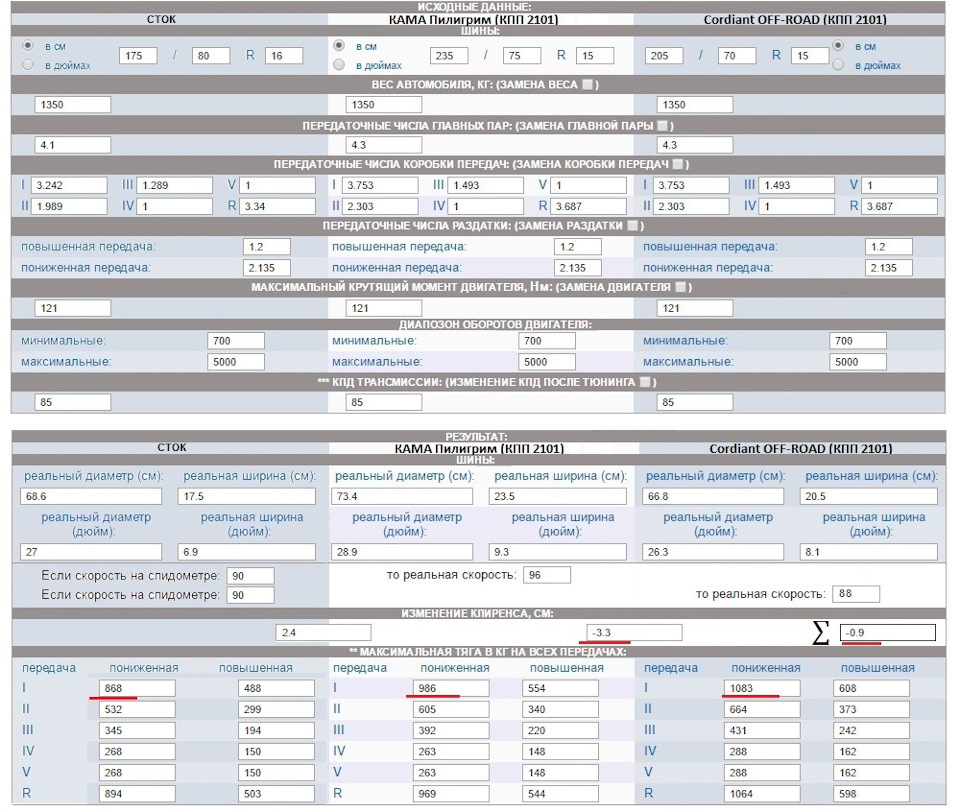Click the clearance change field 2.4

click(x=323, y=633)
